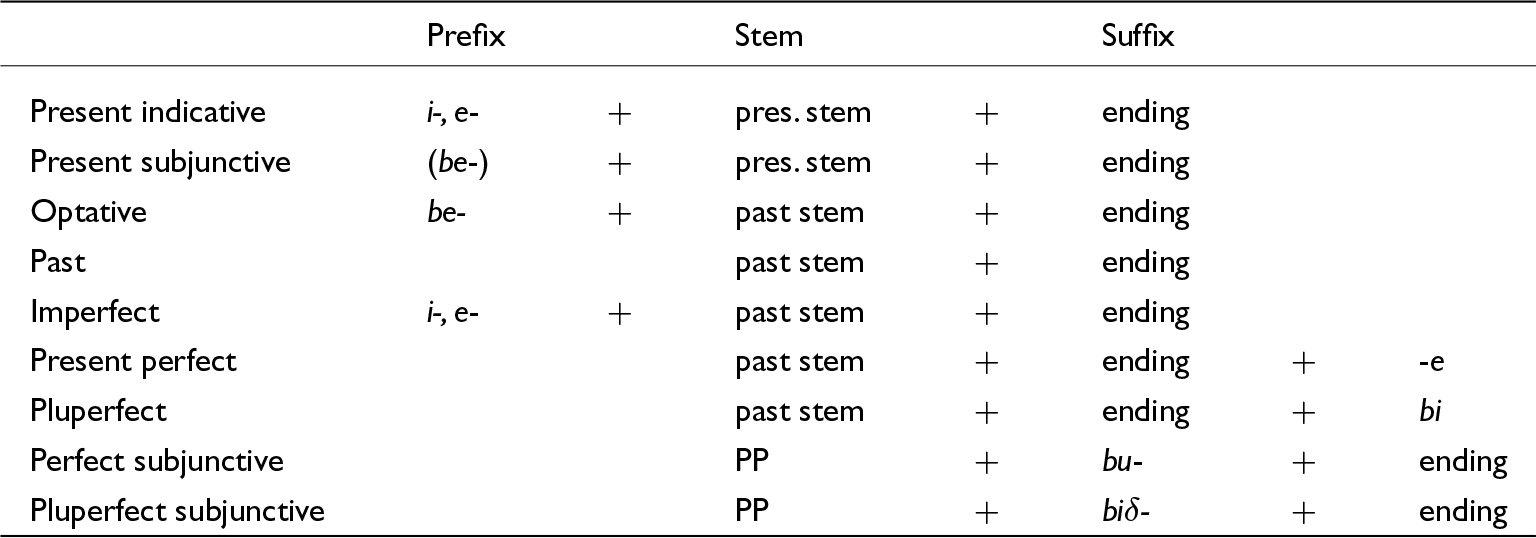Select the Pluperfect subjunctive row label
Screen dimensions: 1536x538
(x=177, y=511)
